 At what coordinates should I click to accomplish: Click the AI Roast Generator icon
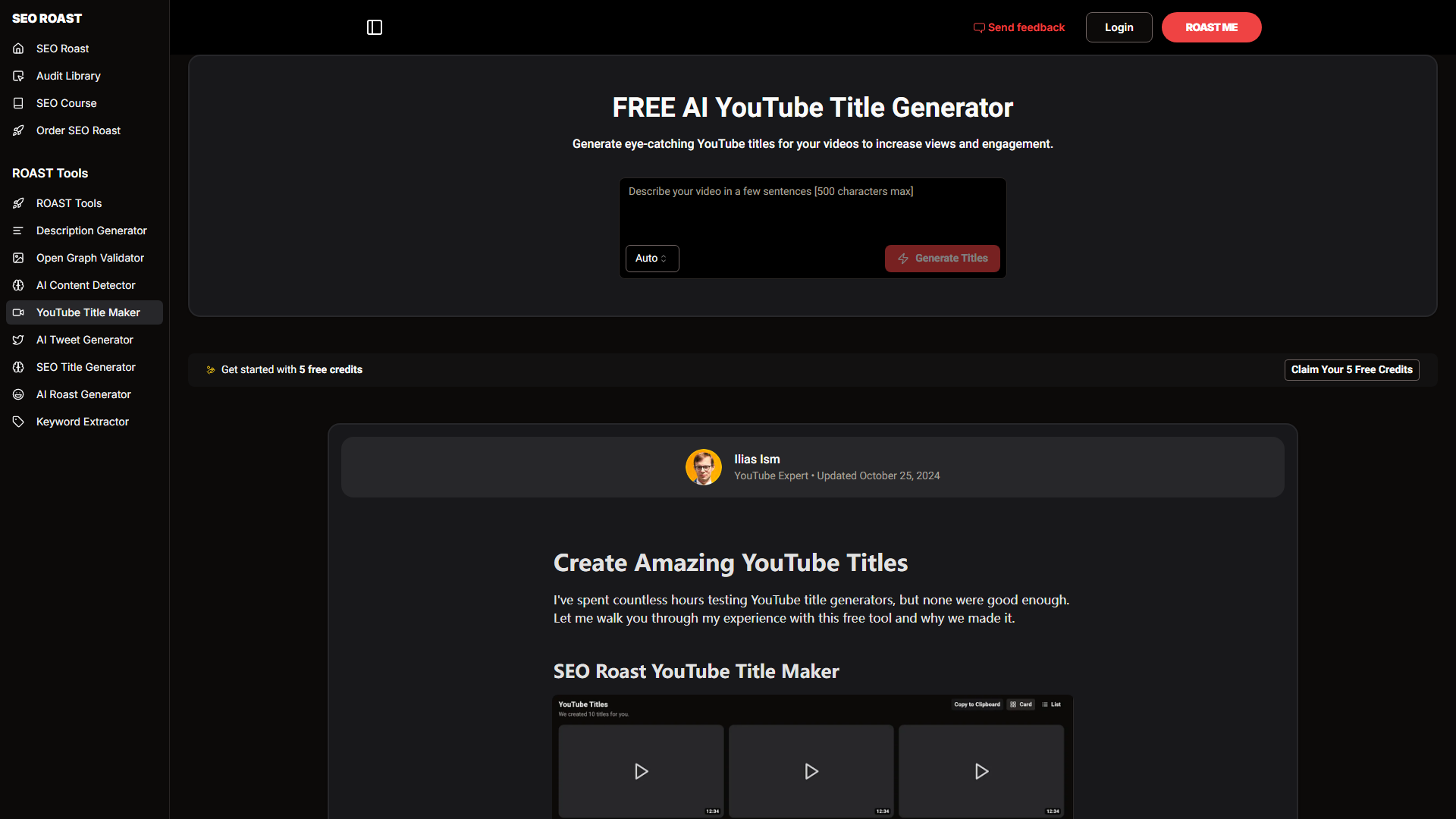[18, 394]
